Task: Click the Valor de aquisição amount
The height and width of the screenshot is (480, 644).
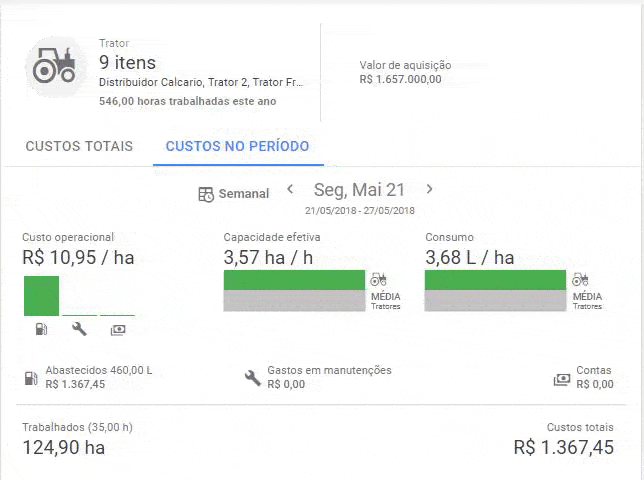Action: [400, 80]
